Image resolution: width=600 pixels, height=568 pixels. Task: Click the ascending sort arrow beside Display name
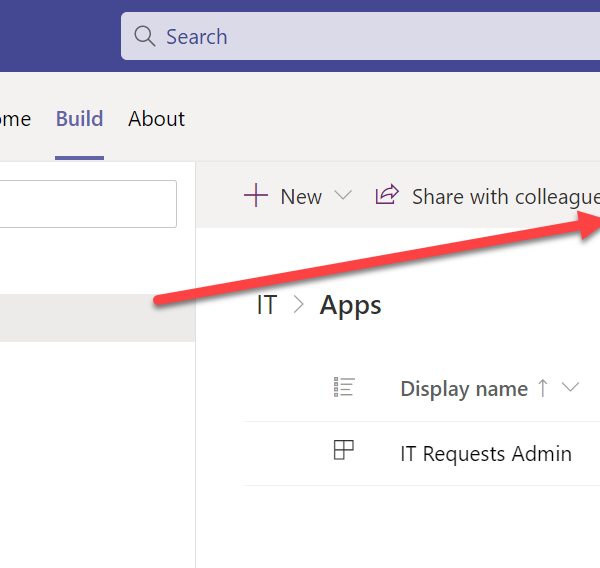[543, 388]
